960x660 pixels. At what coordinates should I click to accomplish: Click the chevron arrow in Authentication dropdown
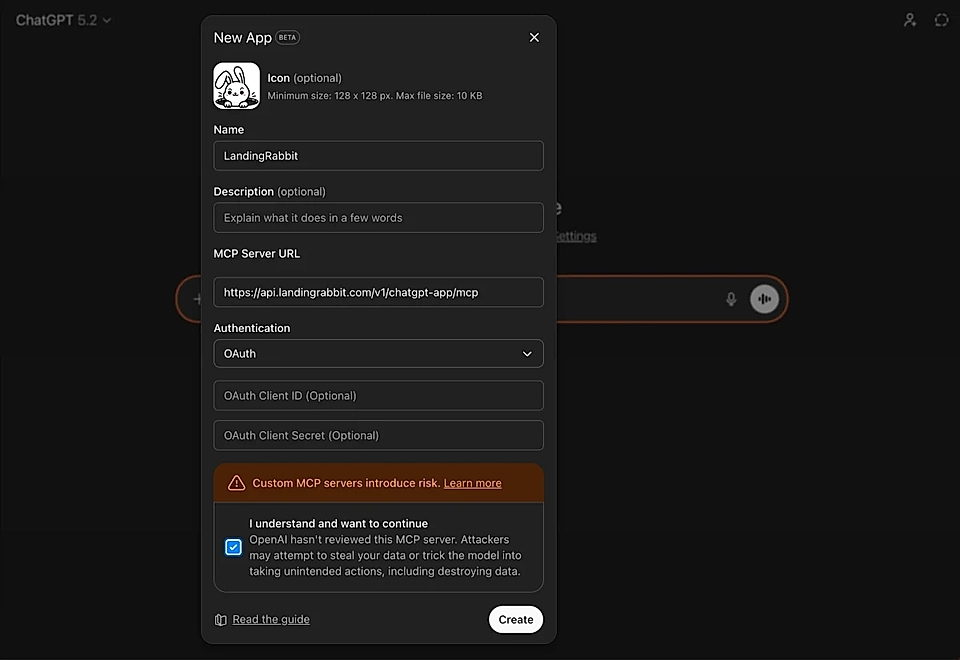coord(527,354)
